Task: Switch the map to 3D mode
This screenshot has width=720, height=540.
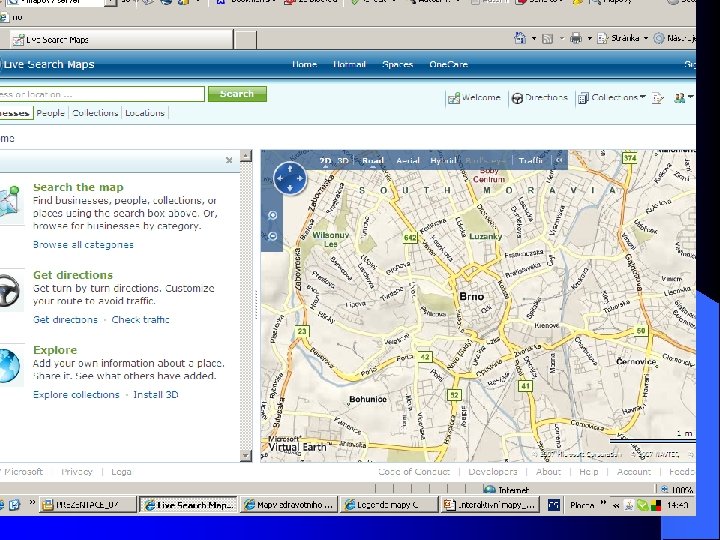Action: [343, 161]
